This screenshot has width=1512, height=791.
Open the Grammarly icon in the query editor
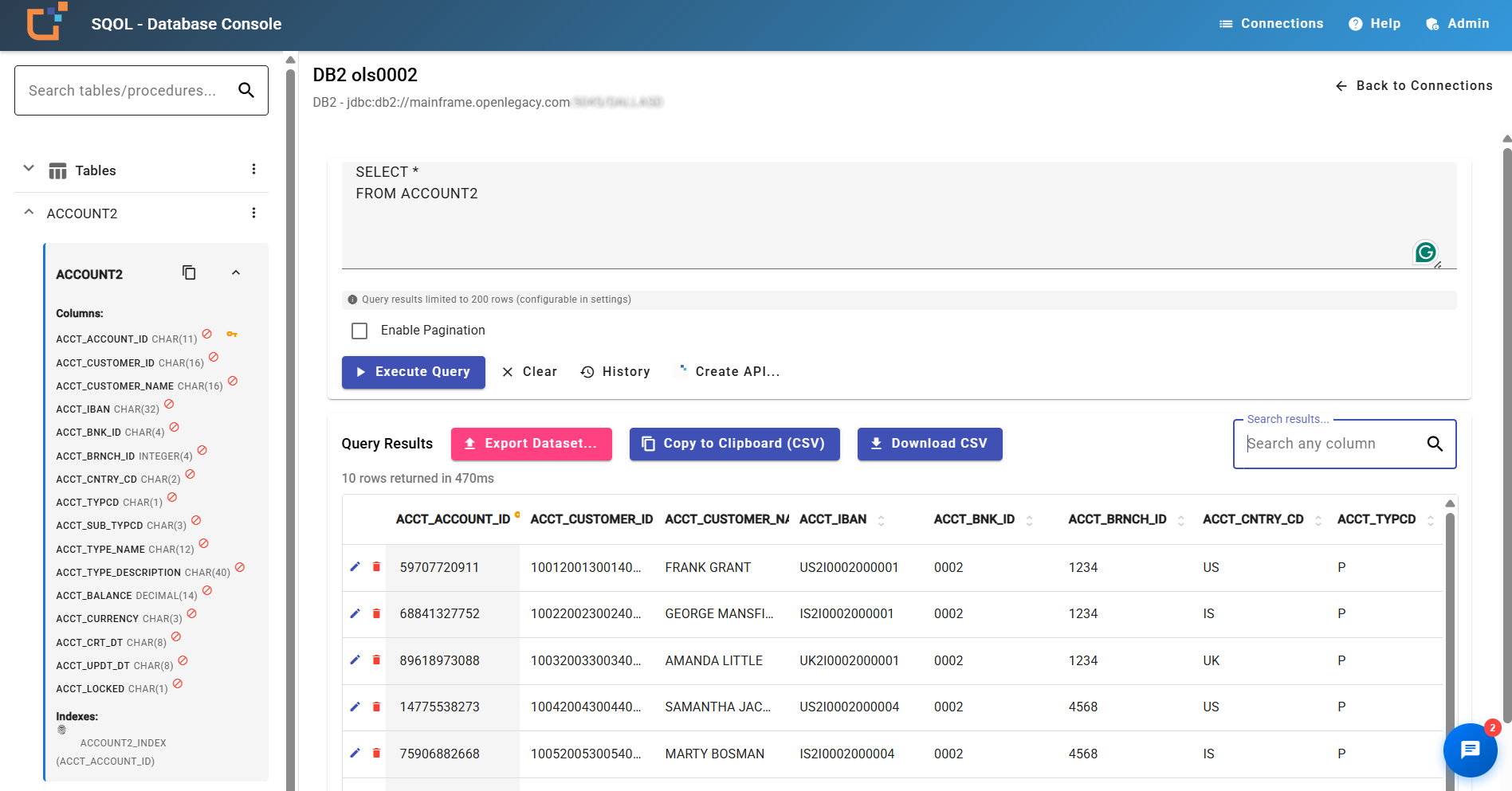click(x=1425, y=253)
